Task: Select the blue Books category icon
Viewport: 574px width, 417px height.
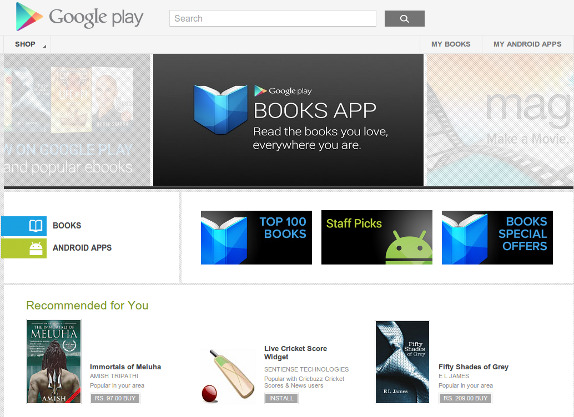Action: point(24,226)
